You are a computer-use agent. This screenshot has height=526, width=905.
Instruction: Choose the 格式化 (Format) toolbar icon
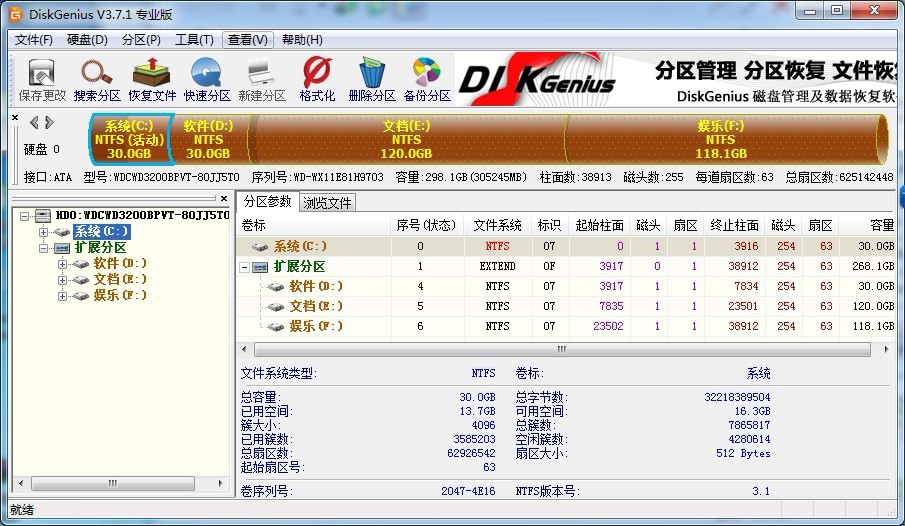[x=317, y=80]
